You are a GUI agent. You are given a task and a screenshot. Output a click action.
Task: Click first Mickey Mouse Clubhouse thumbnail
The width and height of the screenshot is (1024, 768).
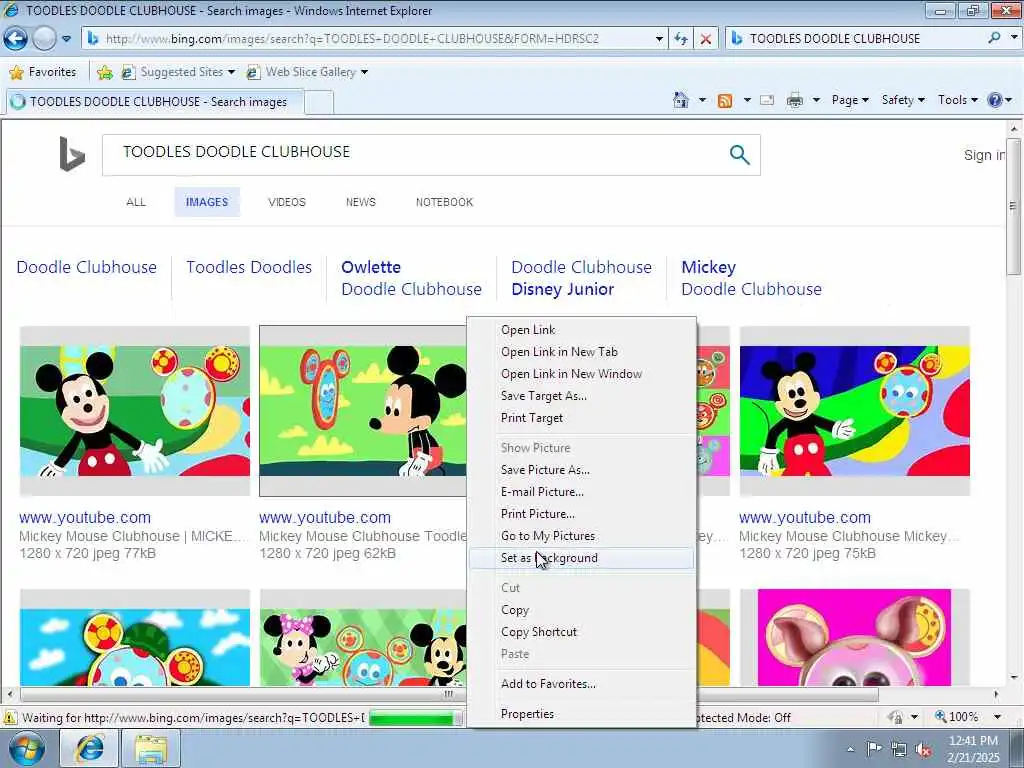pyautogui.click(x=135, y=411)
